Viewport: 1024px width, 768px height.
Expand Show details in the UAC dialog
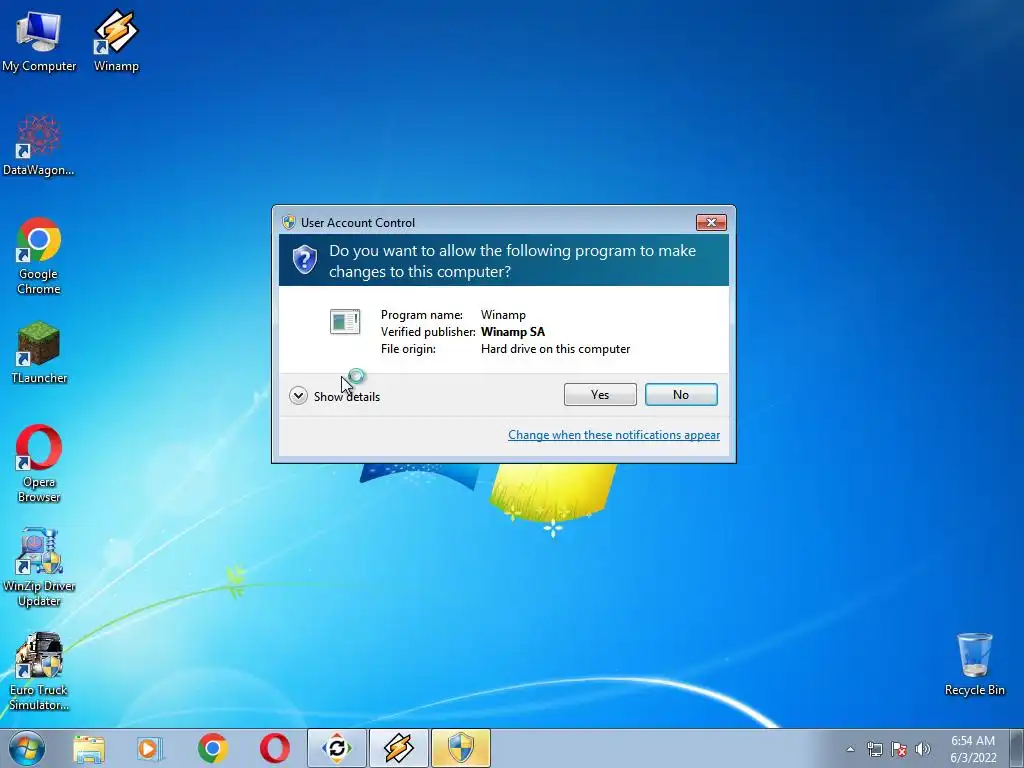(x=334, y=396)
